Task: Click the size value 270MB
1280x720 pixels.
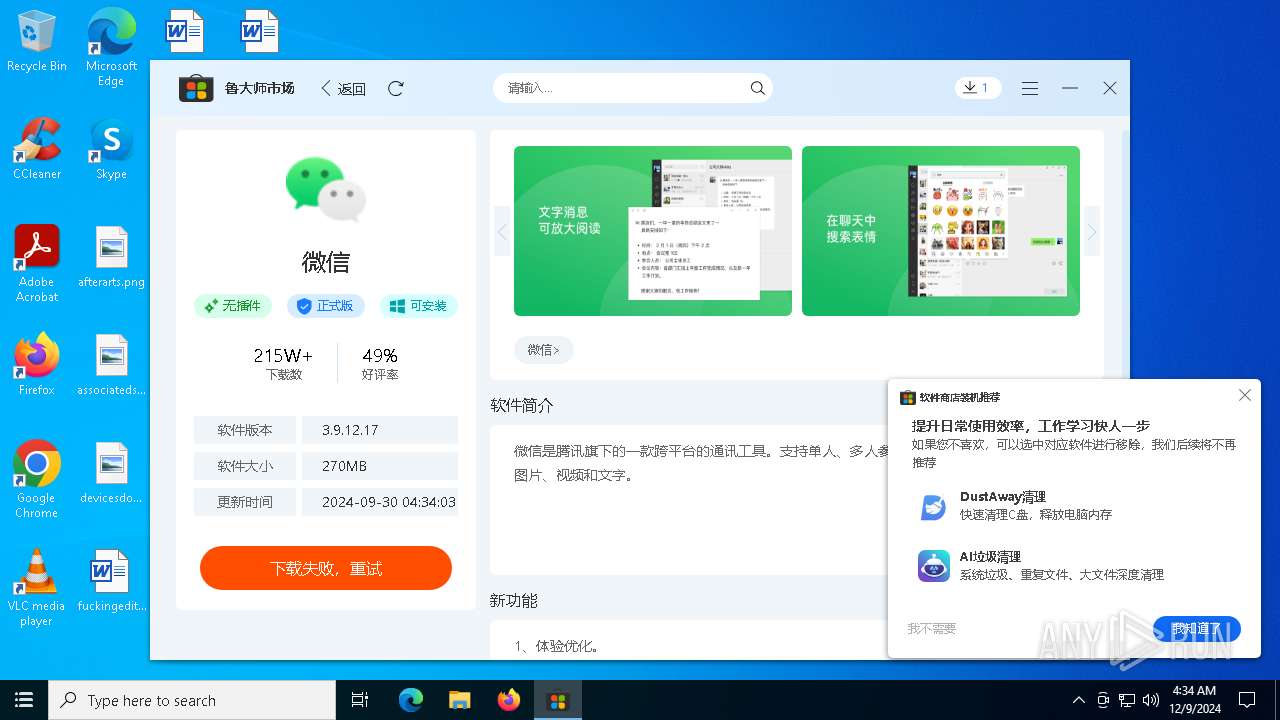Action: (x=344, y=466)
